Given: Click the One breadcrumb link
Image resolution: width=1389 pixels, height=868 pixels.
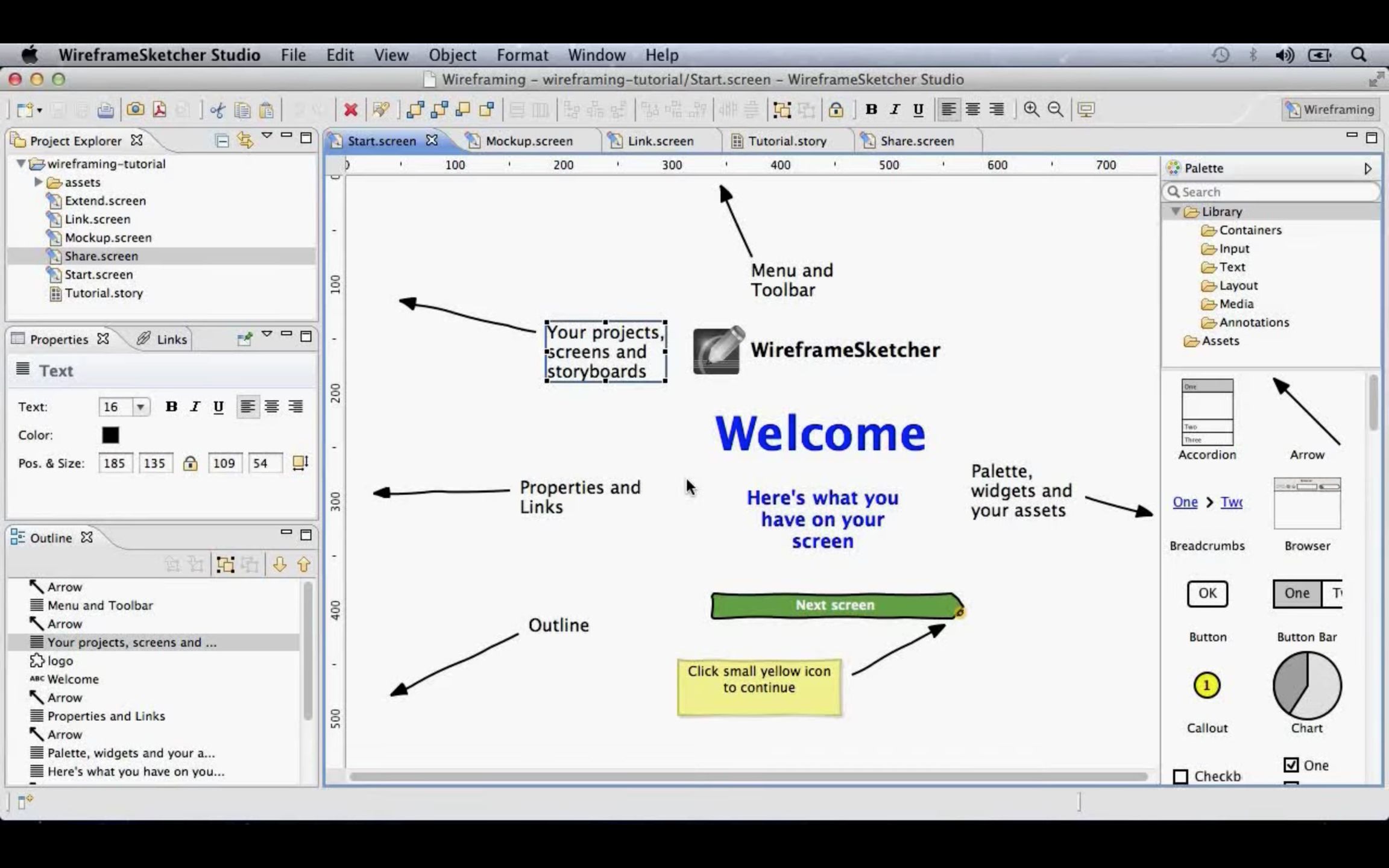Looking at the screenshot, I should pyautogui.click(x=1184, y=502).
